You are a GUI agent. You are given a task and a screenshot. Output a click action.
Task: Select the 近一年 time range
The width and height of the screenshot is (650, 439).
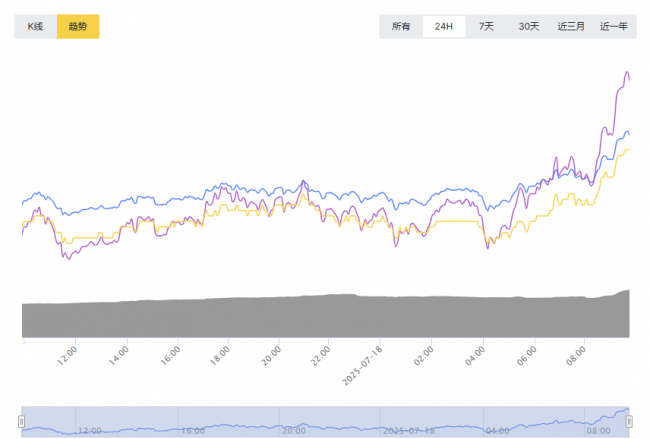coord(614,27)
